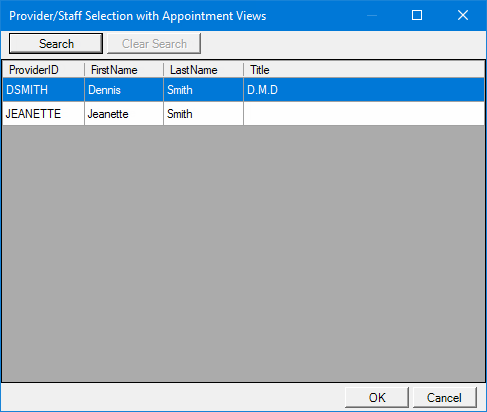Sort by Title column header
Image resolution: width=487 pixels, height=412 pixels.
364,70
